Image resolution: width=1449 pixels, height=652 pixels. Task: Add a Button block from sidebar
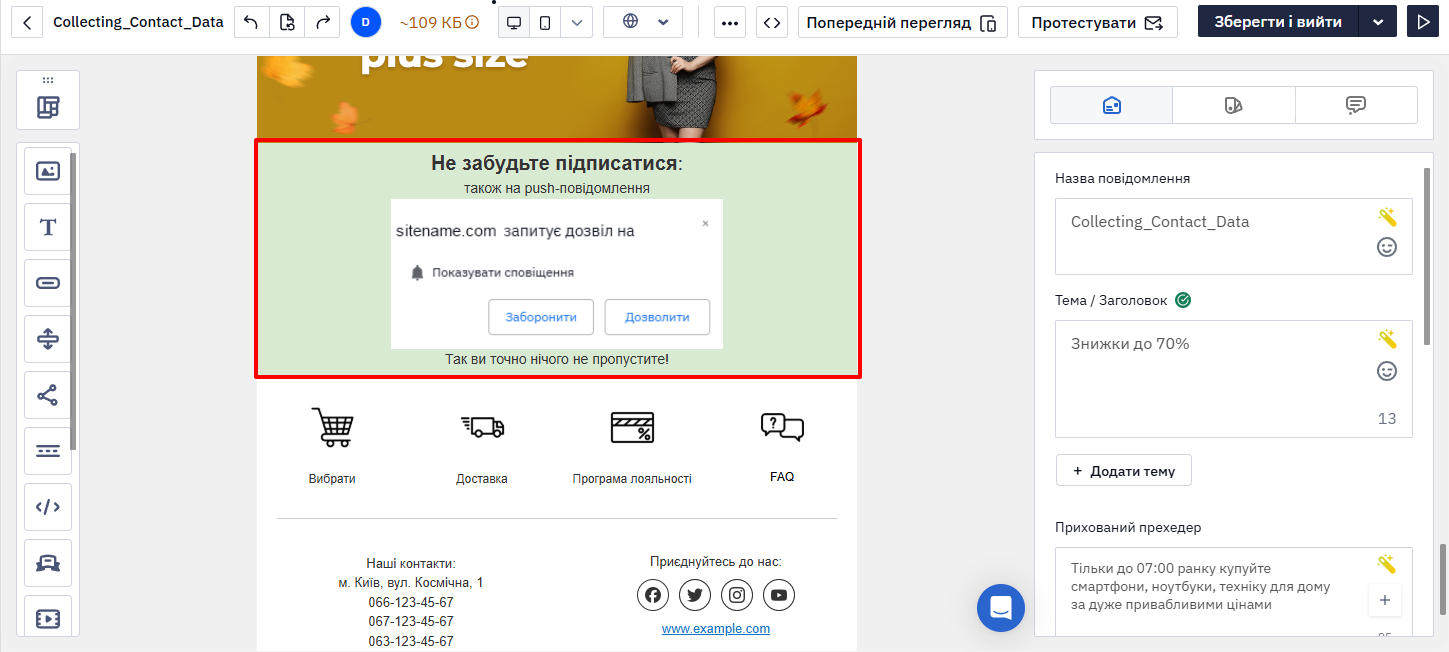48,283
